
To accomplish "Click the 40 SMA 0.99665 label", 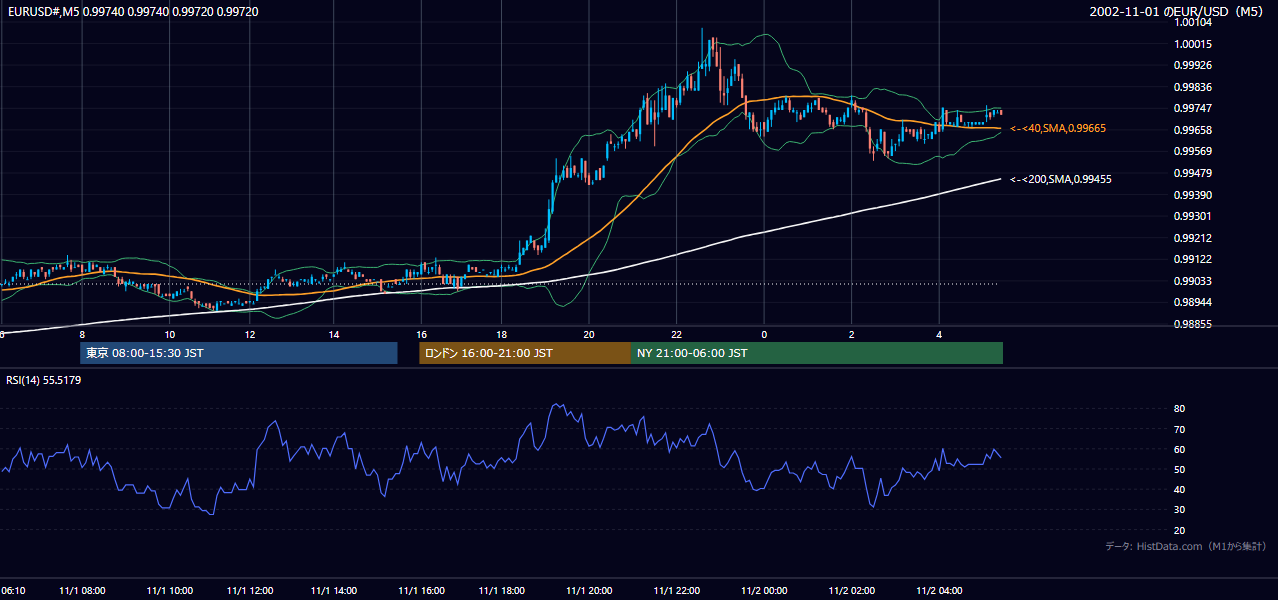I will [x=1058, y=129].
